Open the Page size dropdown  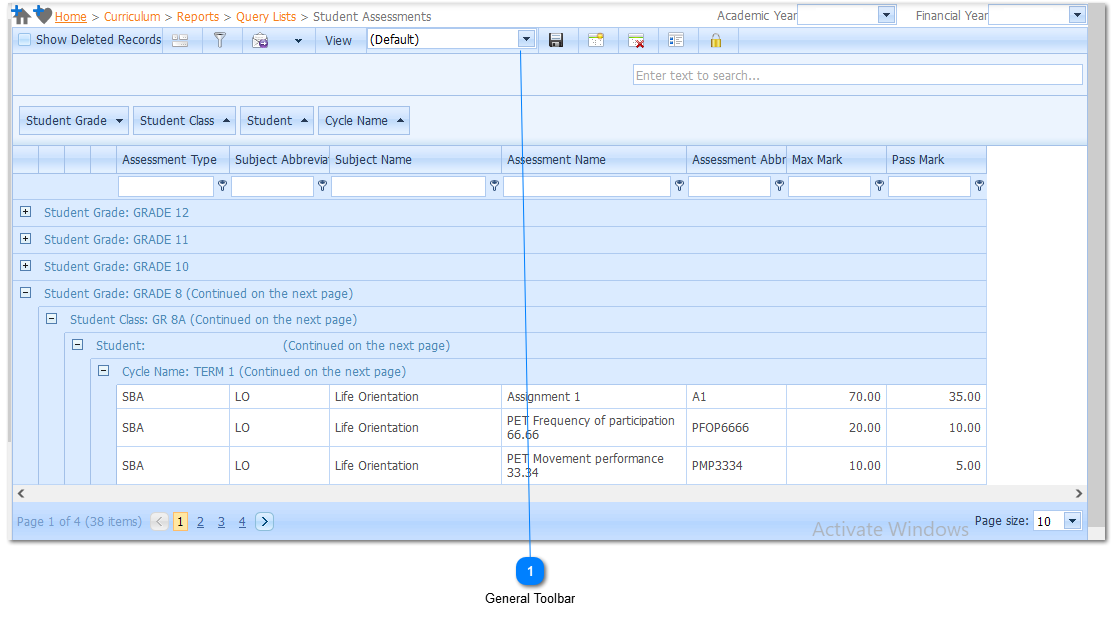point(1072,521)
